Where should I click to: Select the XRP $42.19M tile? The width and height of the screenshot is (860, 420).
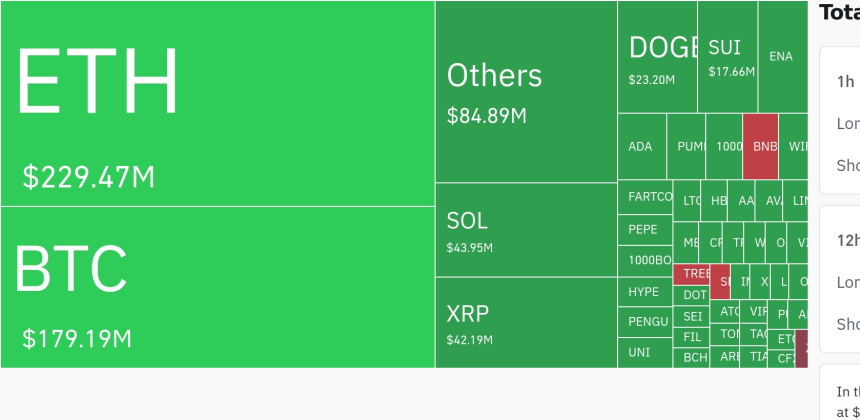click(526, 322)
